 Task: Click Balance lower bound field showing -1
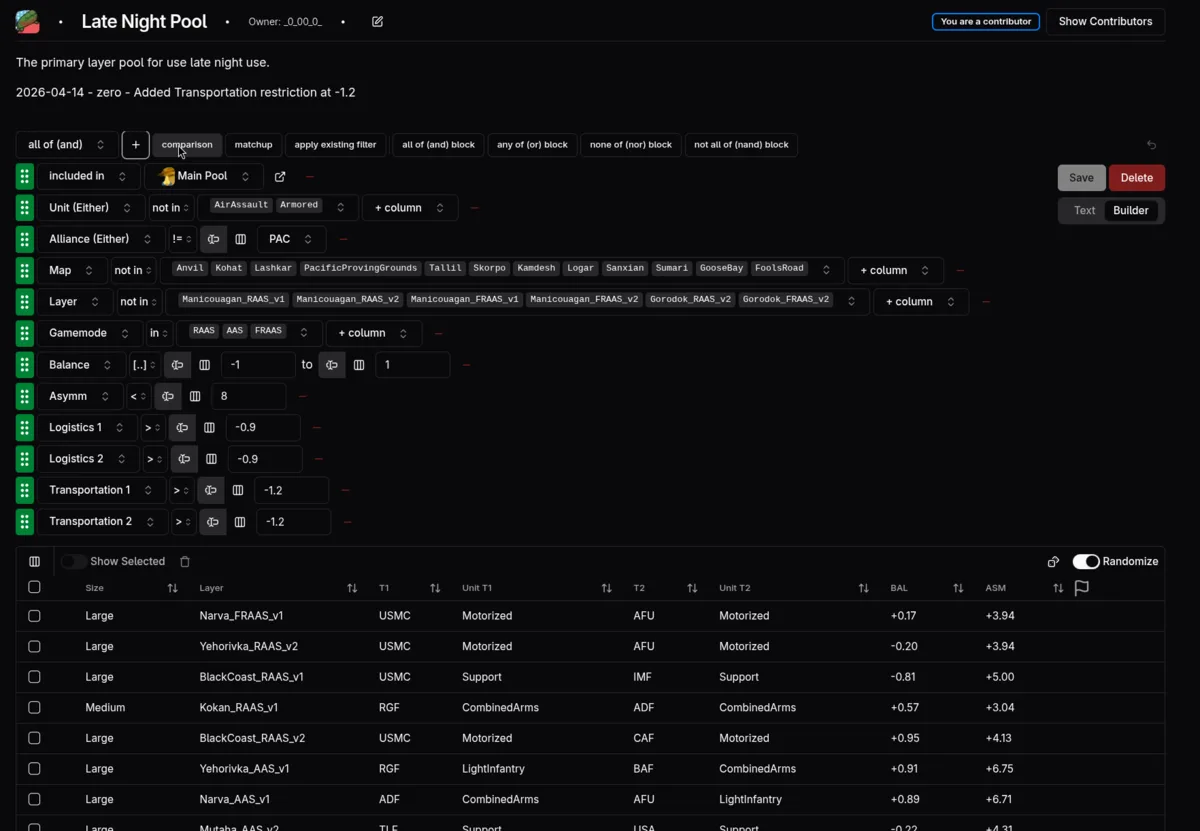[258, 365]
